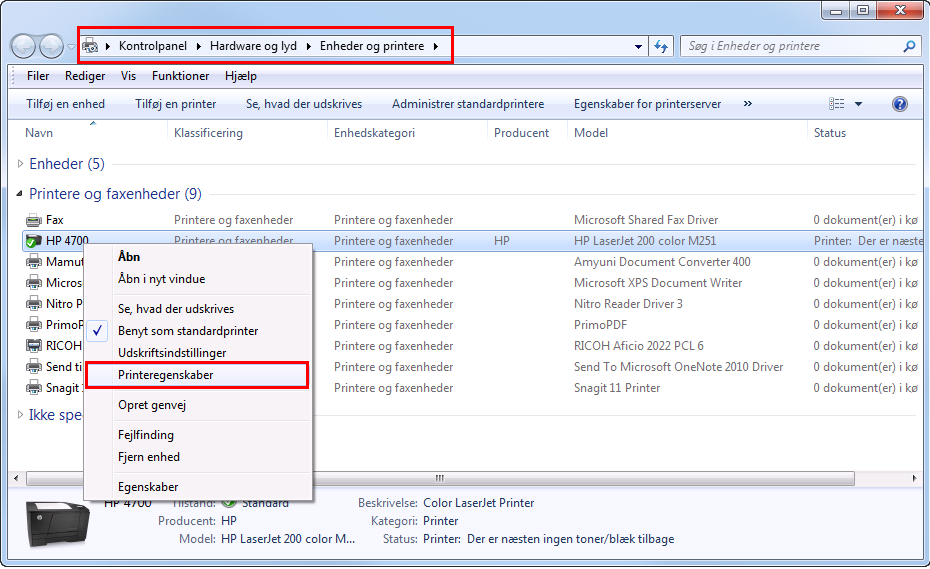Choose Fejlfinding in context menu
Image resolution: width=930 pixels, height=569 pixels.
point(198,435)
